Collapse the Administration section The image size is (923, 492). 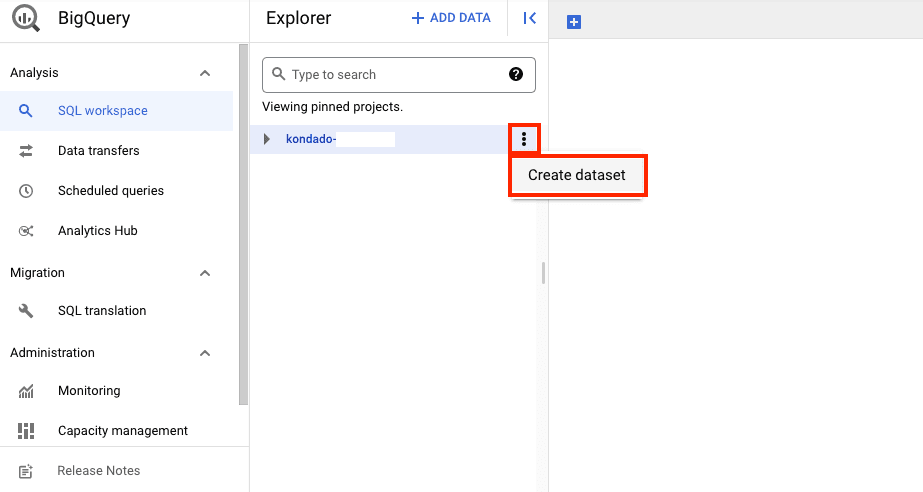tap(205, 353)
